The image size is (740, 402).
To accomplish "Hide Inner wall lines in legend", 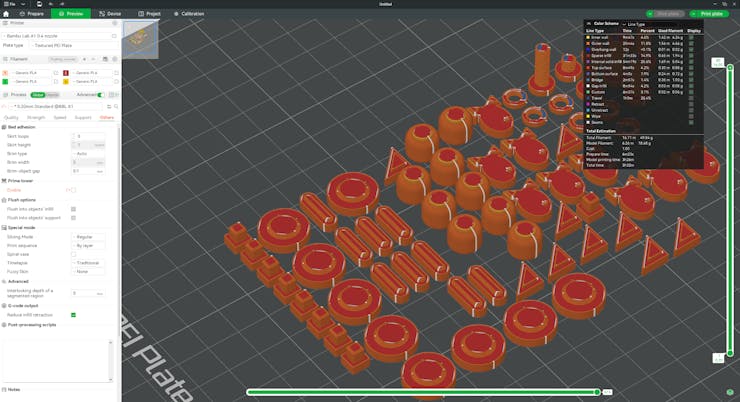I will [691, 37].
